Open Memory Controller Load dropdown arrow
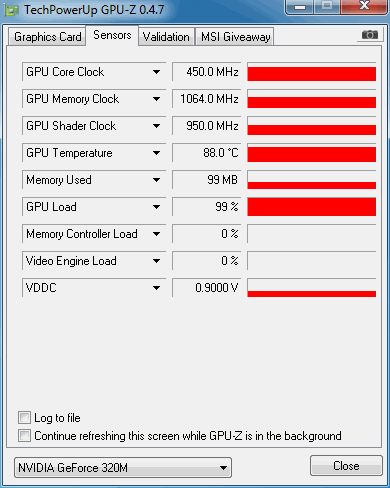Viewport: 390px width, 488px height. (x=156, y=234)
